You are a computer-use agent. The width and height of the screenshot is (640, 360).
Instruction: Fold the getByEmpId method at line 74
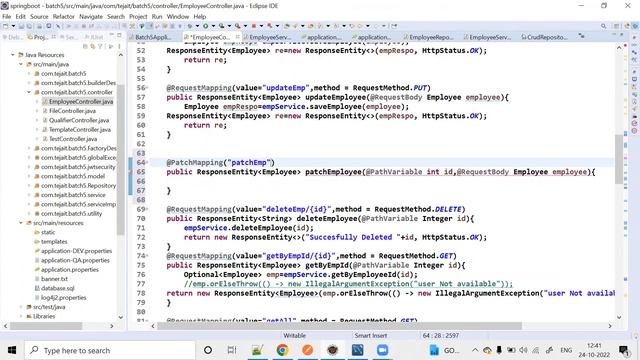point(147,256)
